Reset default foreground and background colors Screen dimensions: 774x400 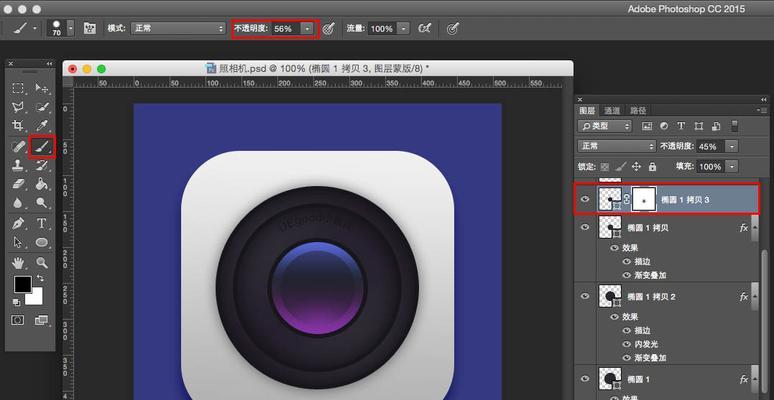click(16, 302)
